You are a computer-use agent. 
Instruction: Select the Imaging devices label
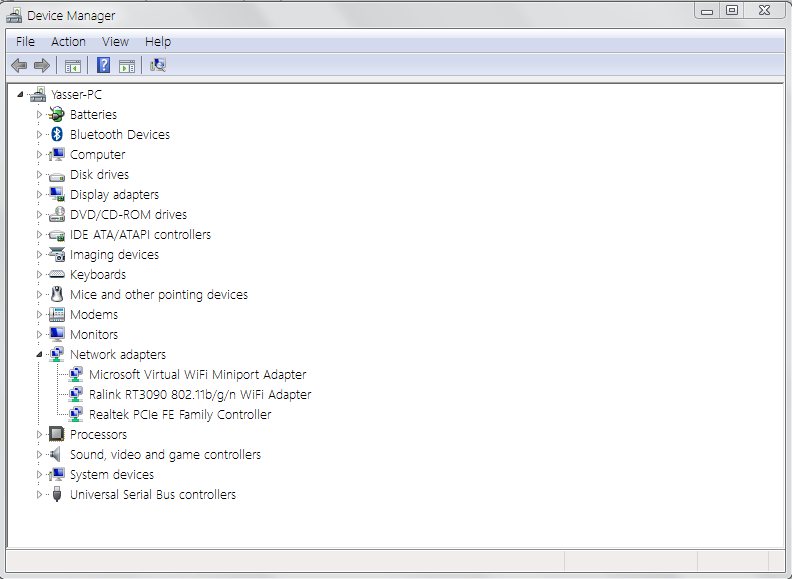(x=114, y=255)
